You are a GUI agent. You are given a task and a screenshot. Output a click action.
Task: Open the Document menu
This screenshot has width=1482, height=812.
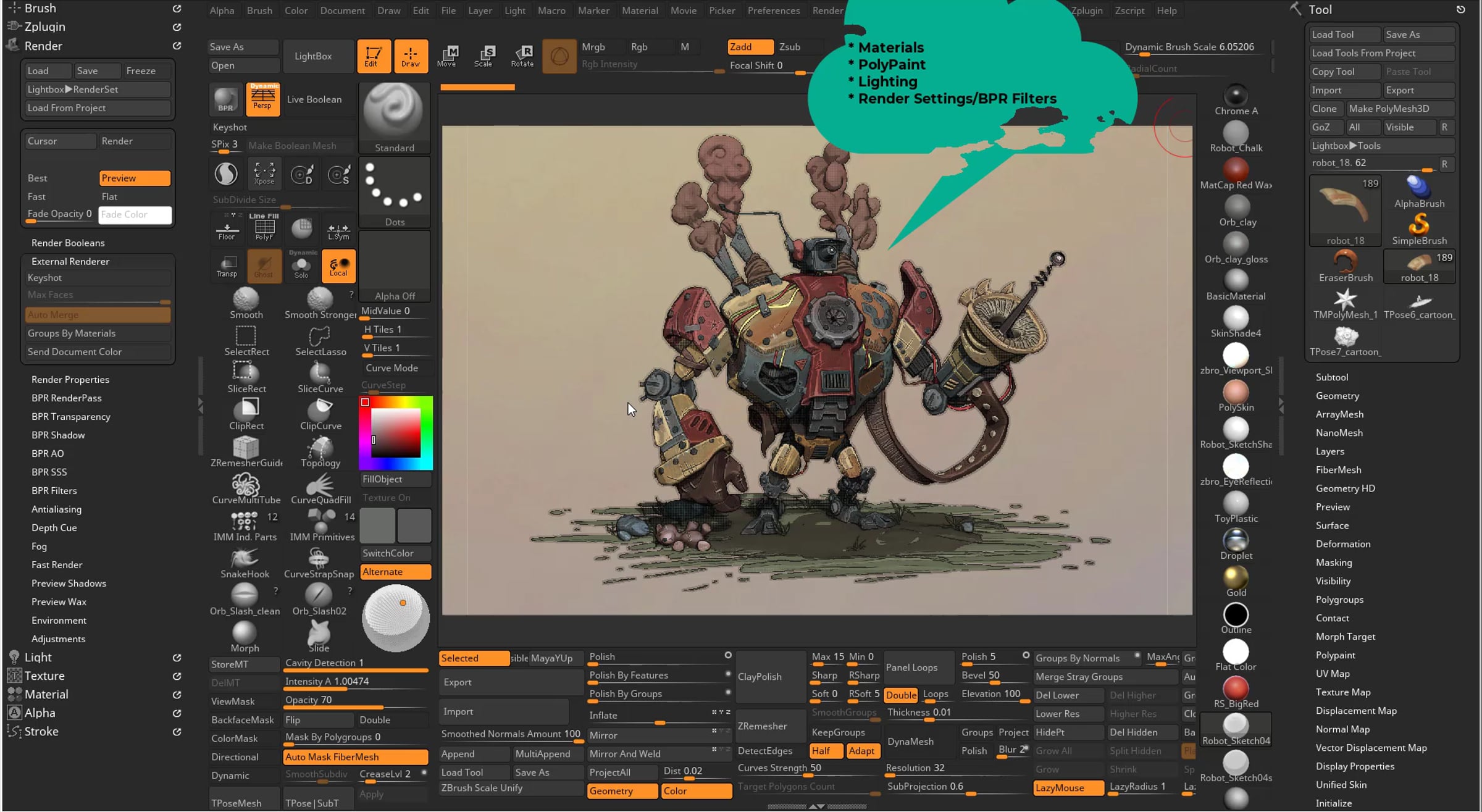343,10
